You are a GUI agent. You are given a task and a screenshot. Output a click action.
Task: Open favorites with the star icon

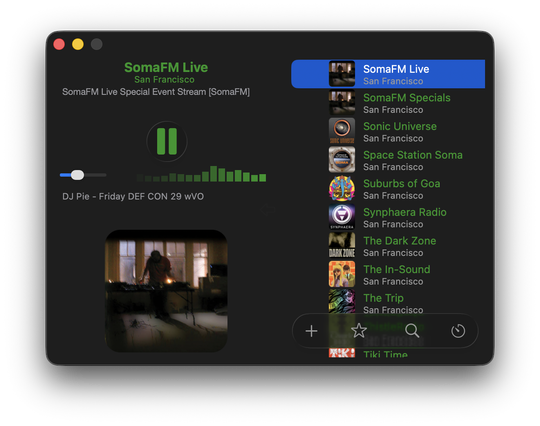pos(359,331)
